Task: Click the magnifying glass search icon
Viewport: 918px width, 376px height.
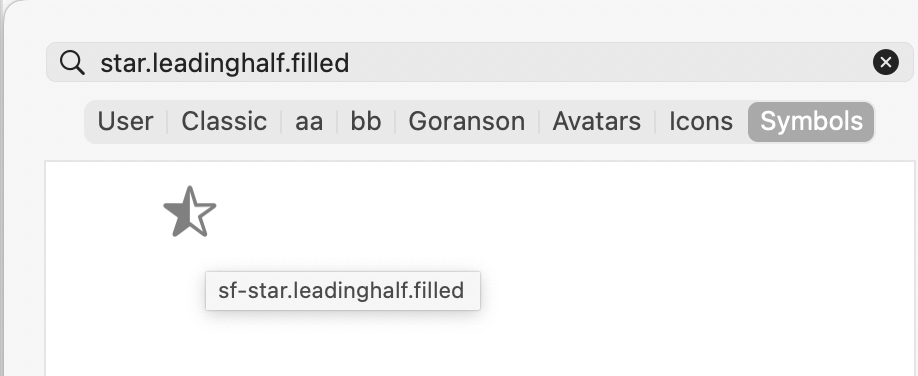Action: (72, 62)
